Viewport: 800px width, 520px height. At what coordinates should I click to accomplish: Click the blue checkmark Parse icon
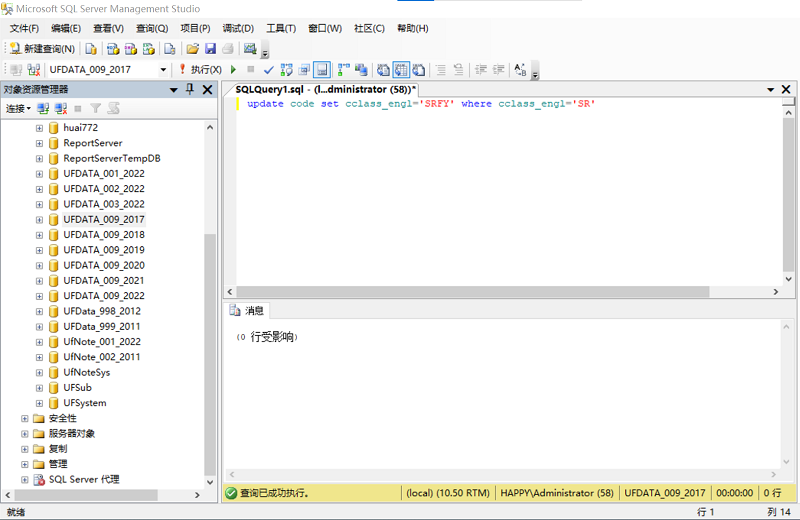tap(268, 70)
